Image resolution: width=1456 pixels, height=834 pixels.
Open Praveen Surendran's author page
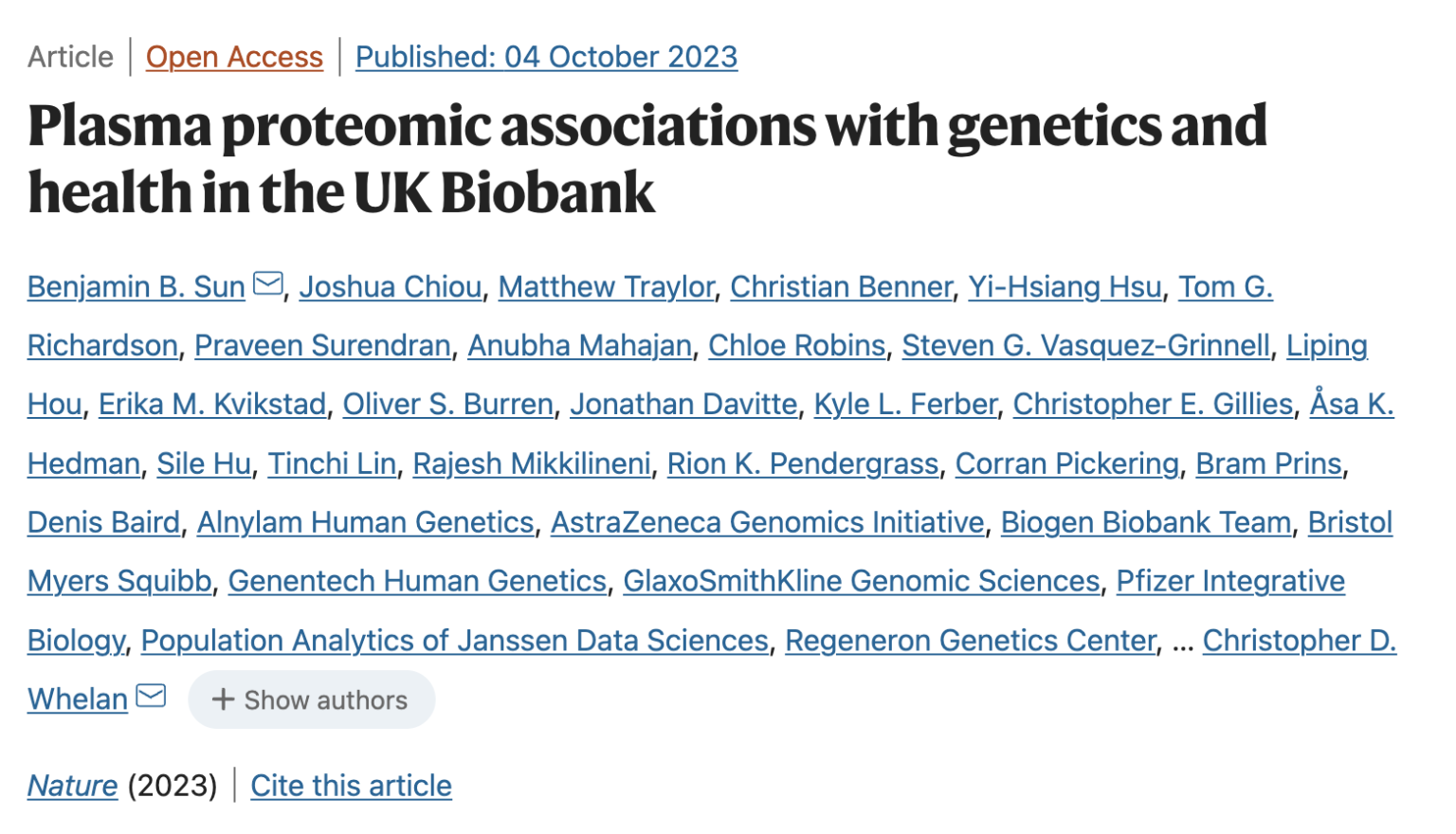[x=322, y=345]
